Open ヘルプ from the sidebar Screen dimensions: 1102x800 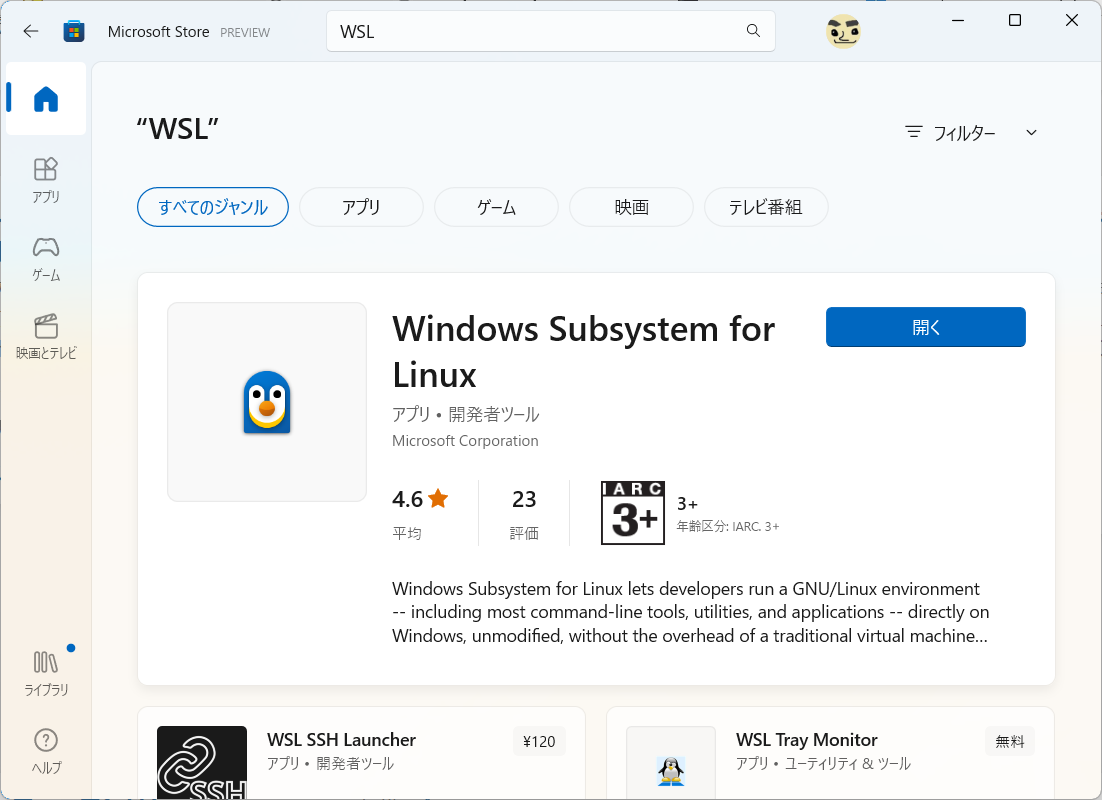[45, 750]
